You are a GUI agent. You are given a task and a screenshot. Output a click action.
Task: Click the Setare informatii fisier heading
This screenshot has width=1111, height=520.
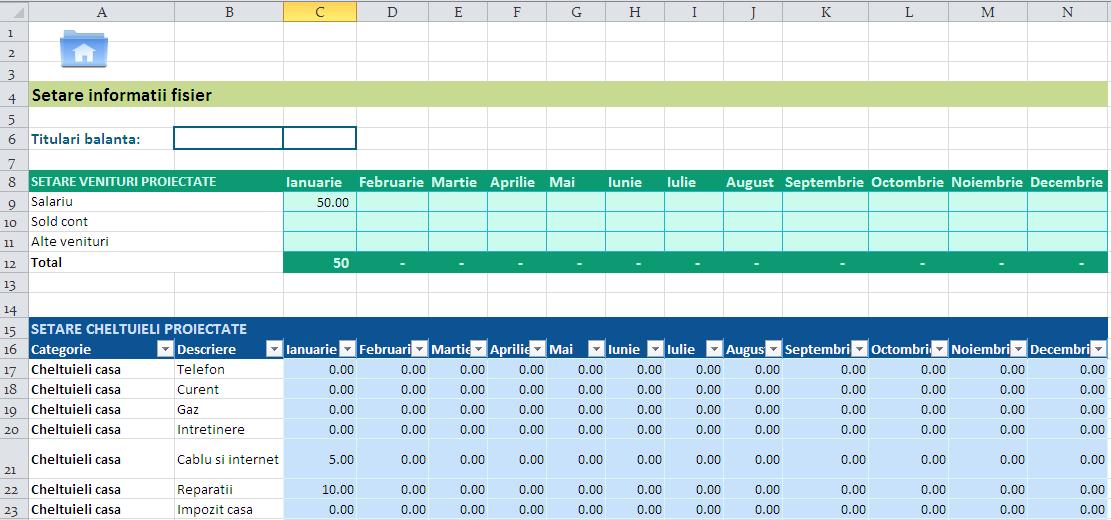[121, 95]
